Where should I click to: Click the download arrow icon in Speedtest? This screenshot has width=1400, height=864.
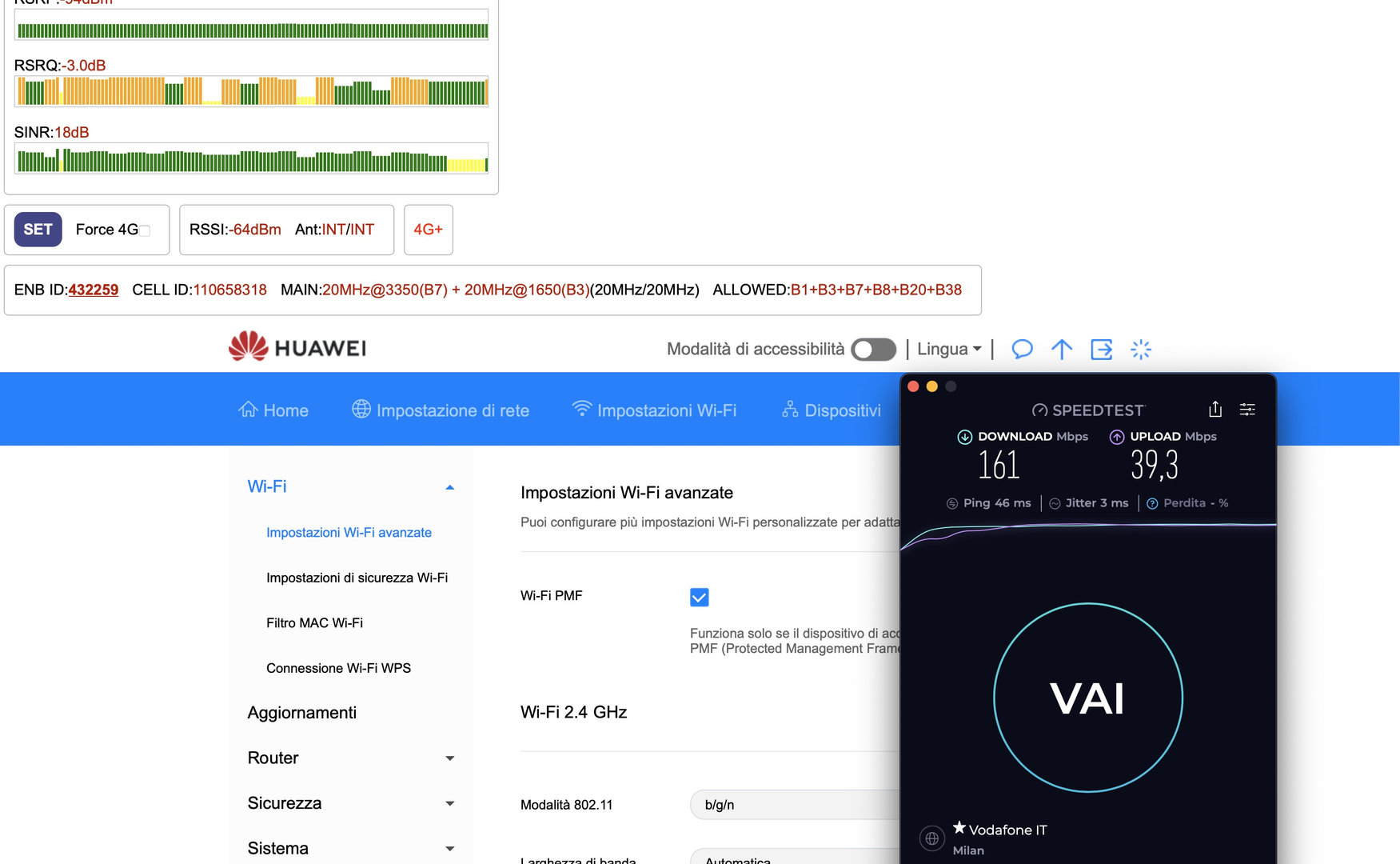pos(965,437)
